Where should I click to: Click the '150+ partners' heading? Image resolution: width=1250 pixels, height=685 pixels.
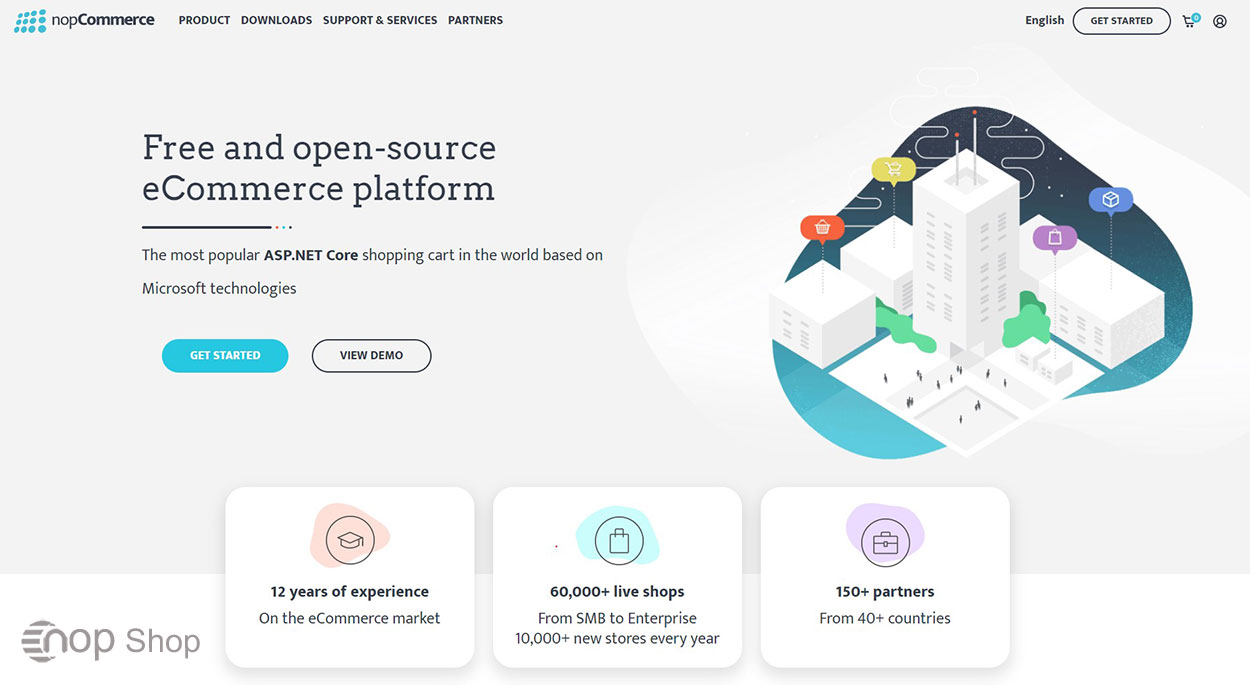tap(885, 592)
